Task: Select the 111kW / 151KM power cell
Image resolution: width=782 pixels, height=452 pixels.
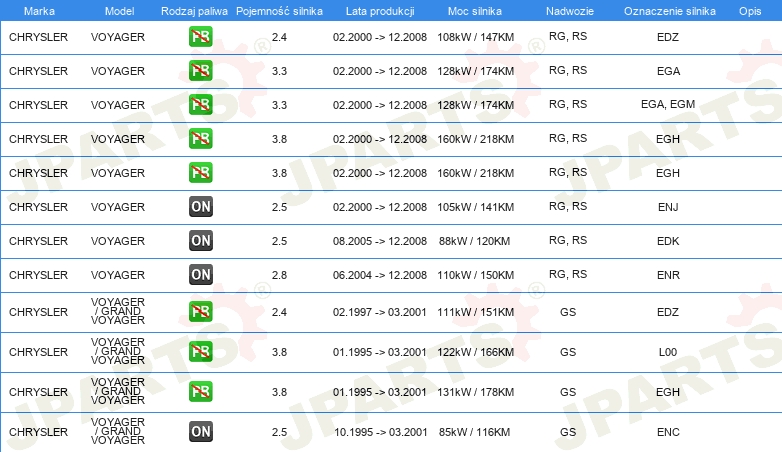Action: (475, 312)
